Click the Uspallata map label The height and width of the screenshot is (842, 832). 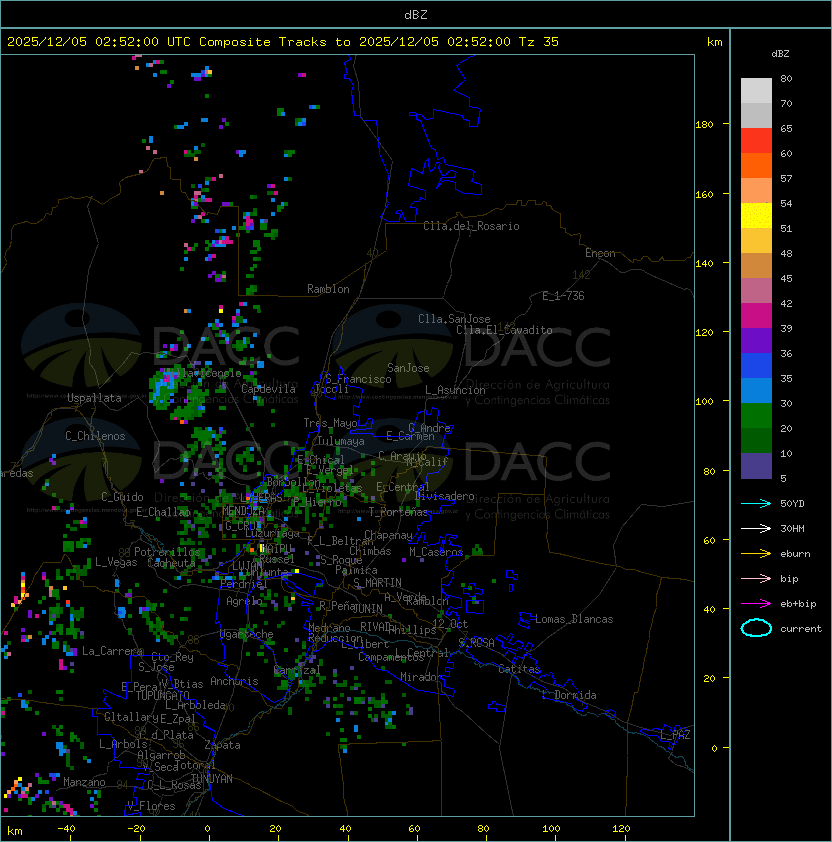94,398
